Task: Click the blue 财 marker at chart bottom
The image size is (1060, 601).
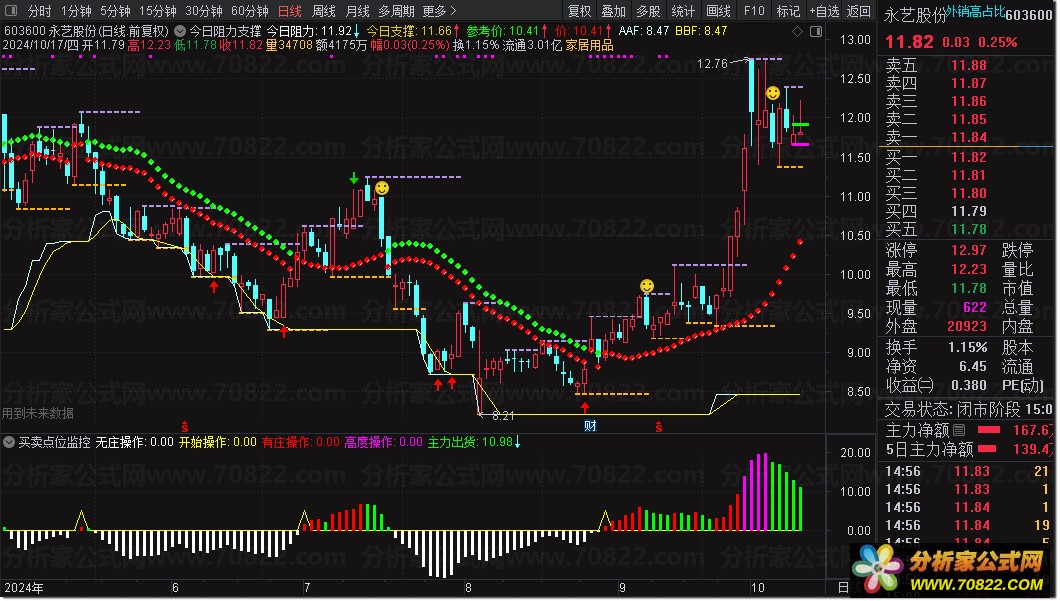Action: point(590,425)
